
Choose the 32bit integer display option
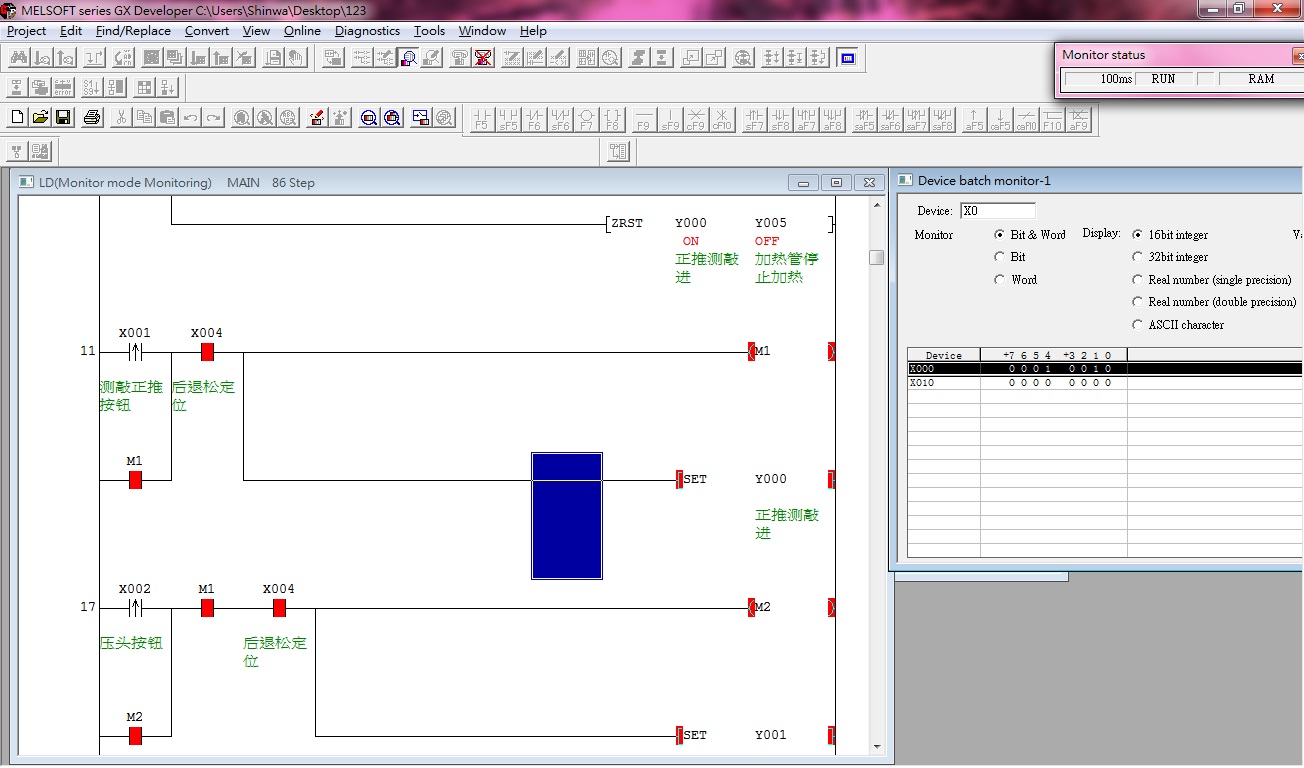click(x=1138, y=257)
